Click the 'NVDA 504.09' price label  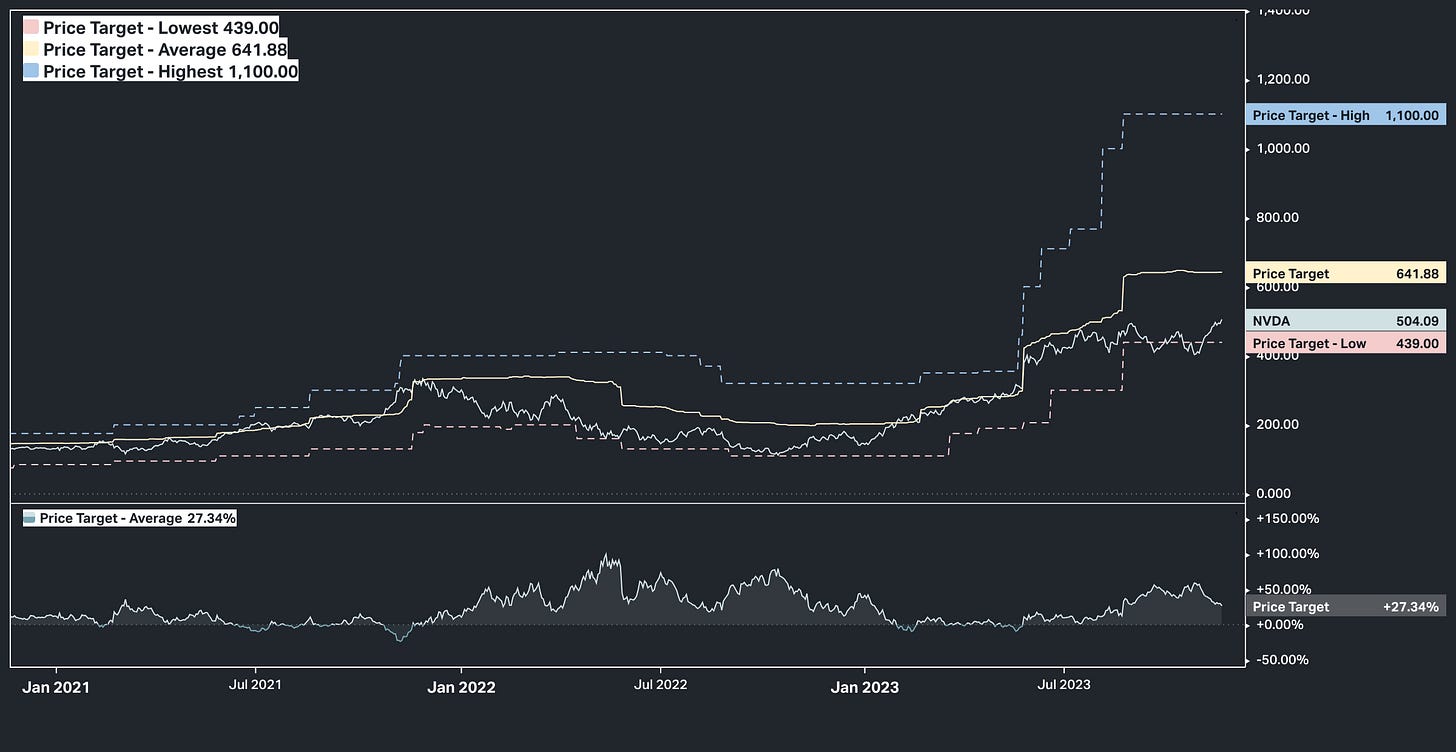(1346, 321)
